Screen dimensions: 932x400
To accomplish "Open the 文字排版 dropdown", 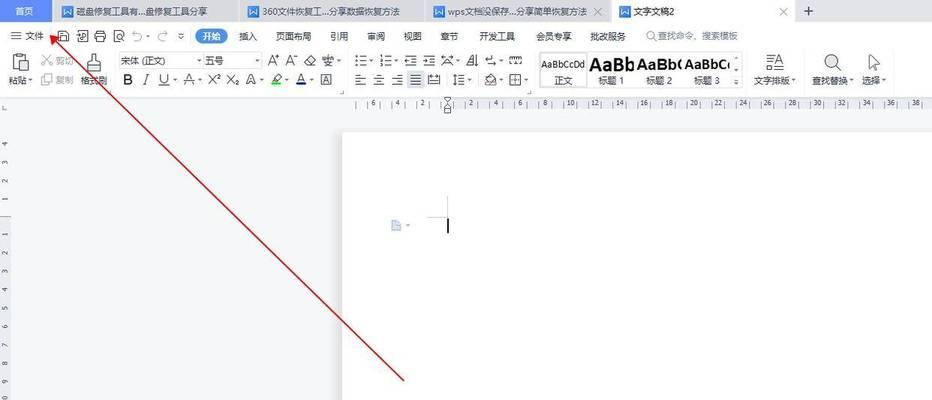I will [x=774, y=70].
